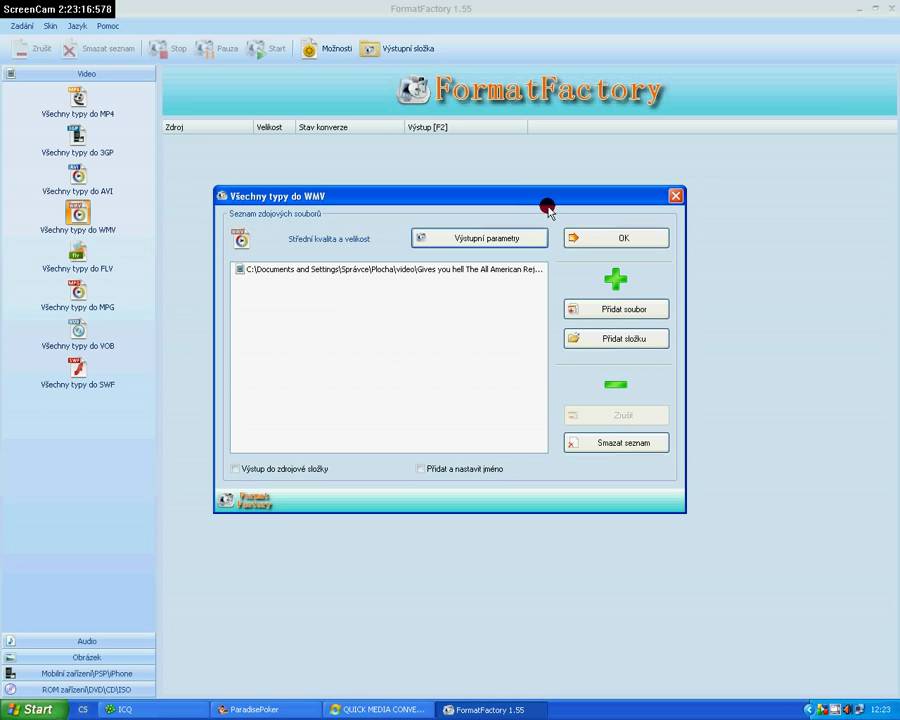Expand the Obrázek category panel

79,657
